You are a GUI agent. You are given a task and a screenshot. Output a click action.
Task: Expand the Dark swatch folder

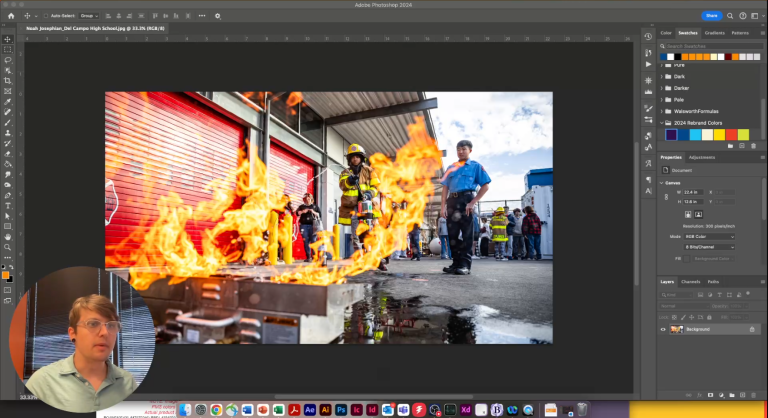click(662, 76)
